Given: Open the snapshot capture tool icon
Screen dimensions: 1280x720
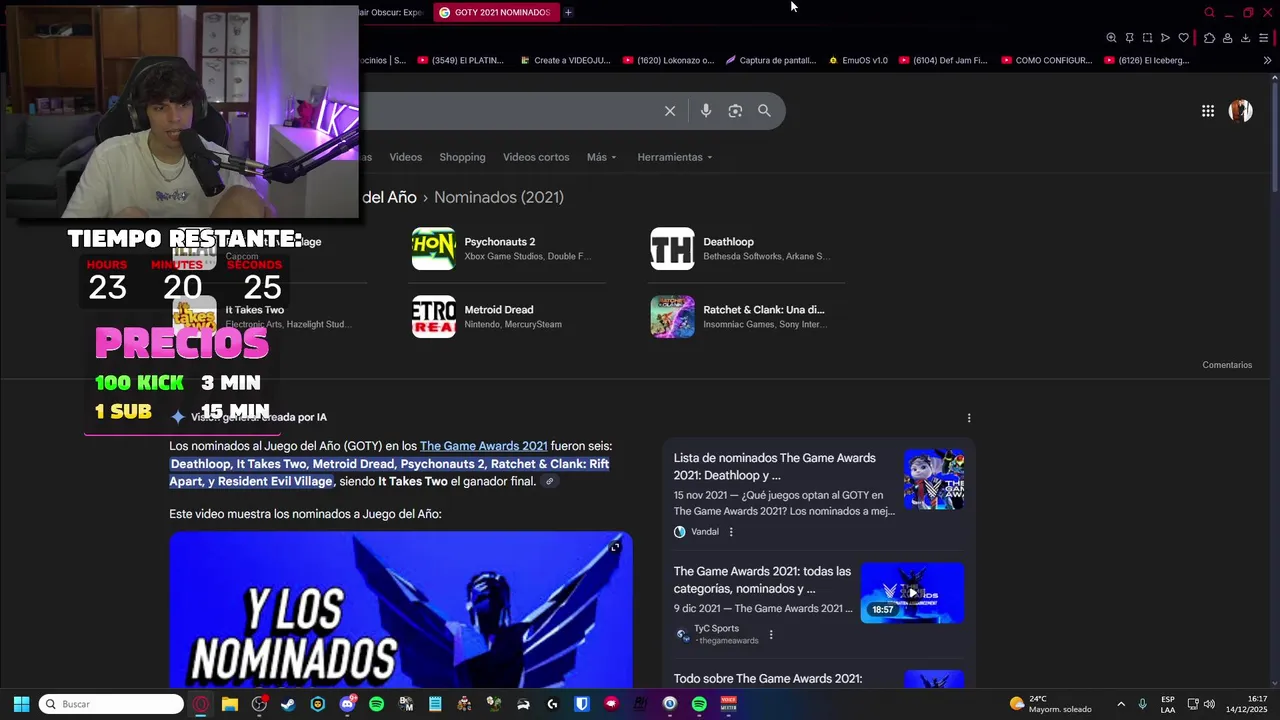Looking at the screenshot, I should [1147, 38].
